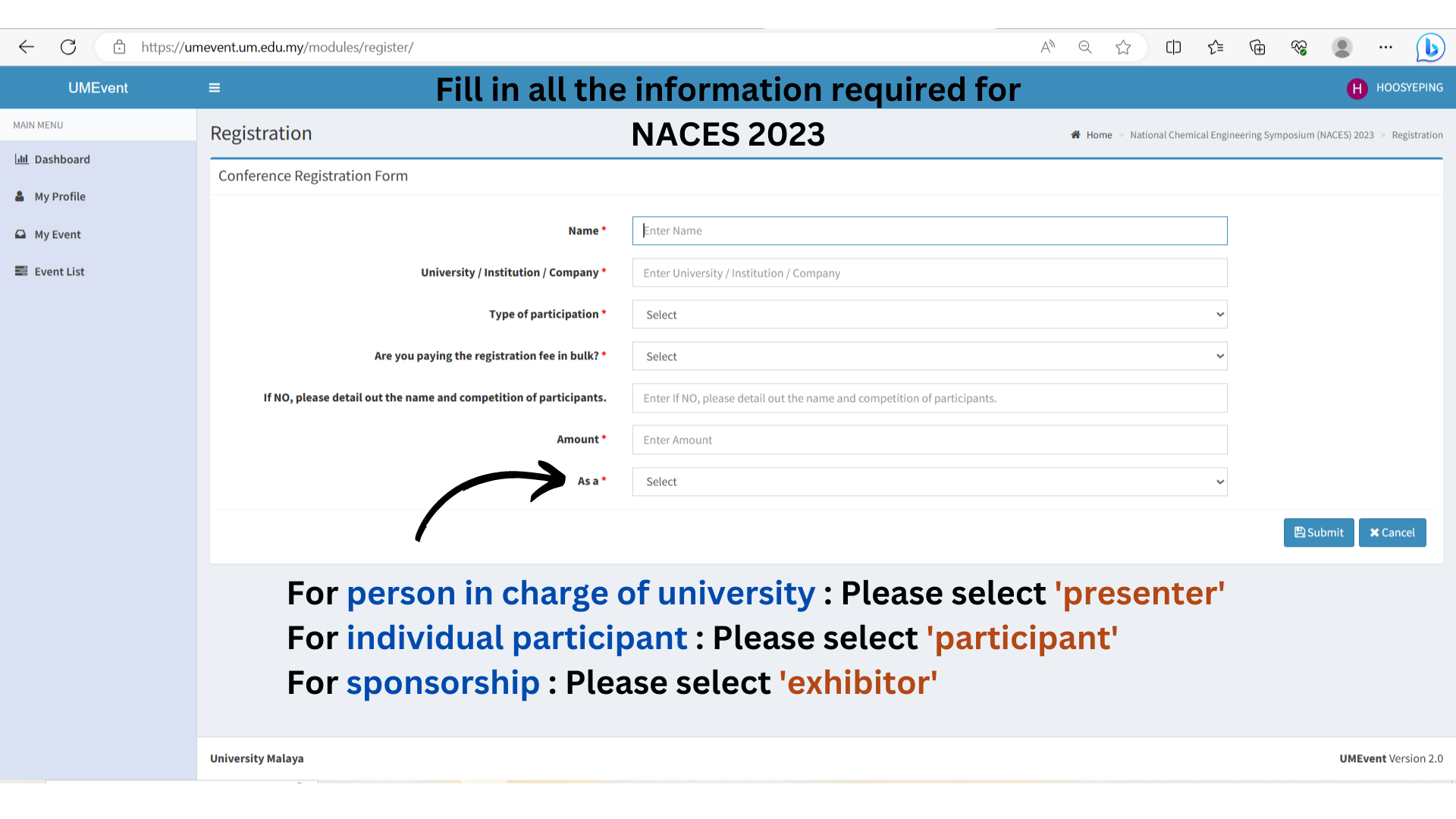The image size is (1456, 819).
Task: Click the Enter Amount field
Action: pyautogui.click(x=929, y=440)
